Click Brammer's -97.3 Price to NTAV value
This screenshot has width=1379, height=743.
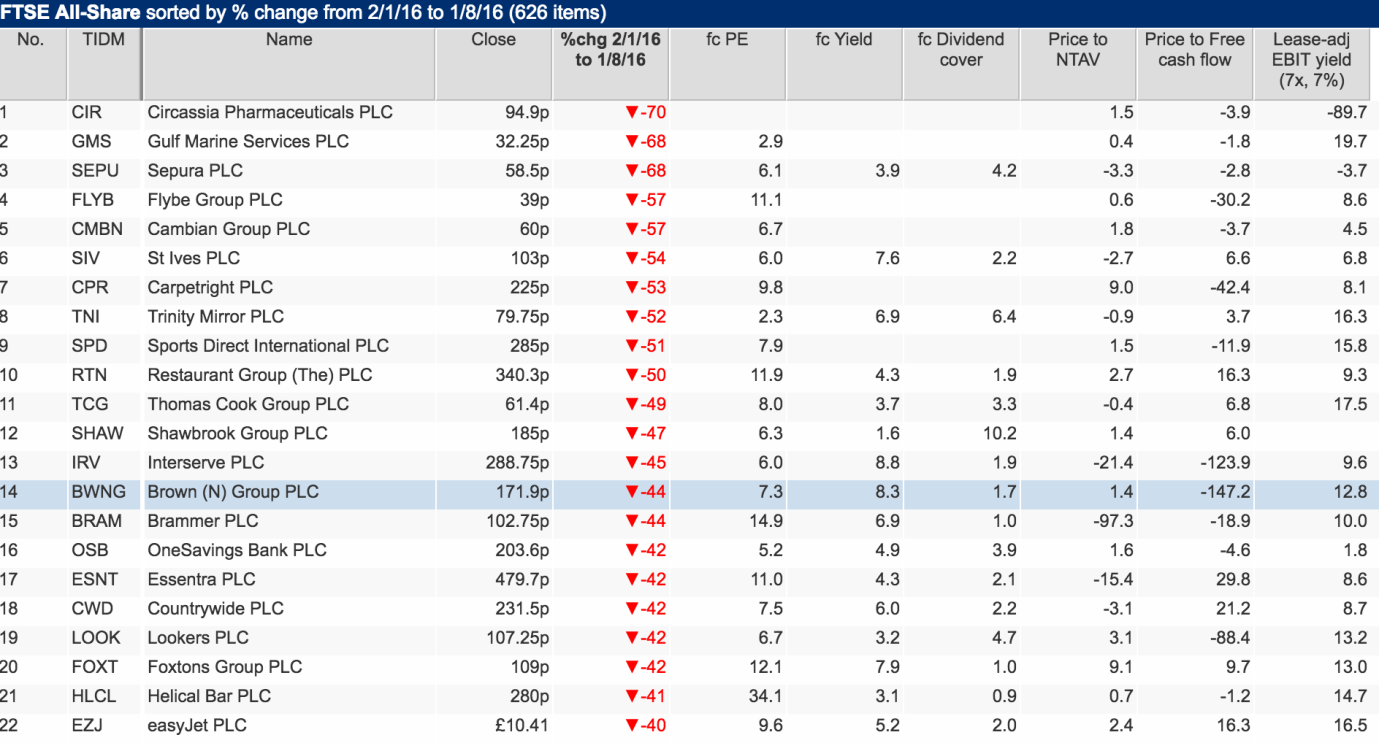point(1112,521)
